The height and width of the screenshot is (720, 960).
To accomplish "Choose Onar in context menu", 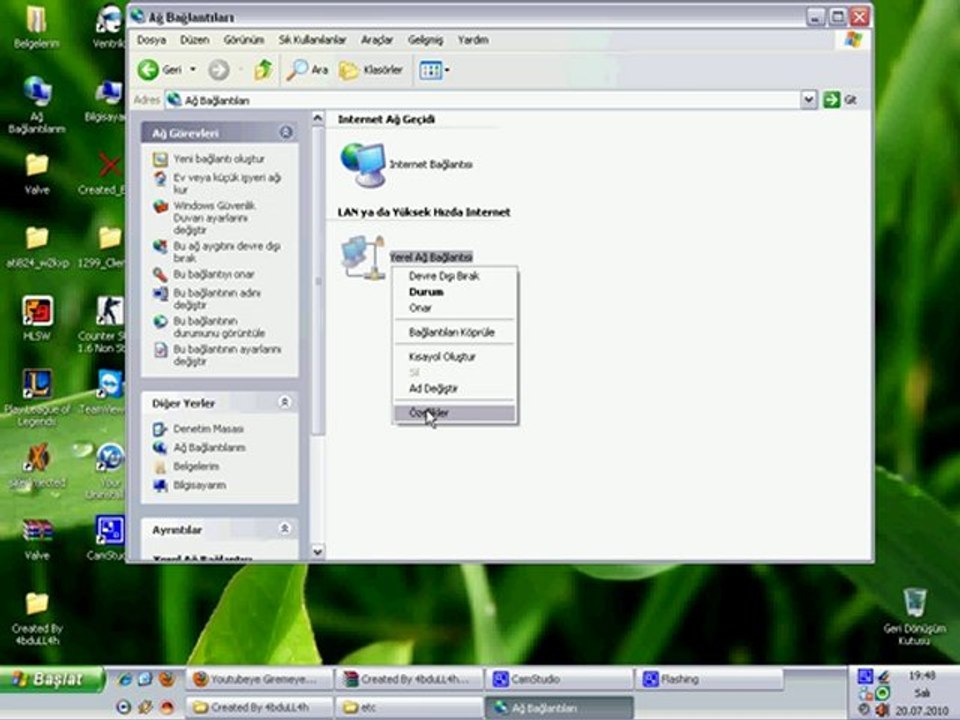I will [x=455, y=308].
